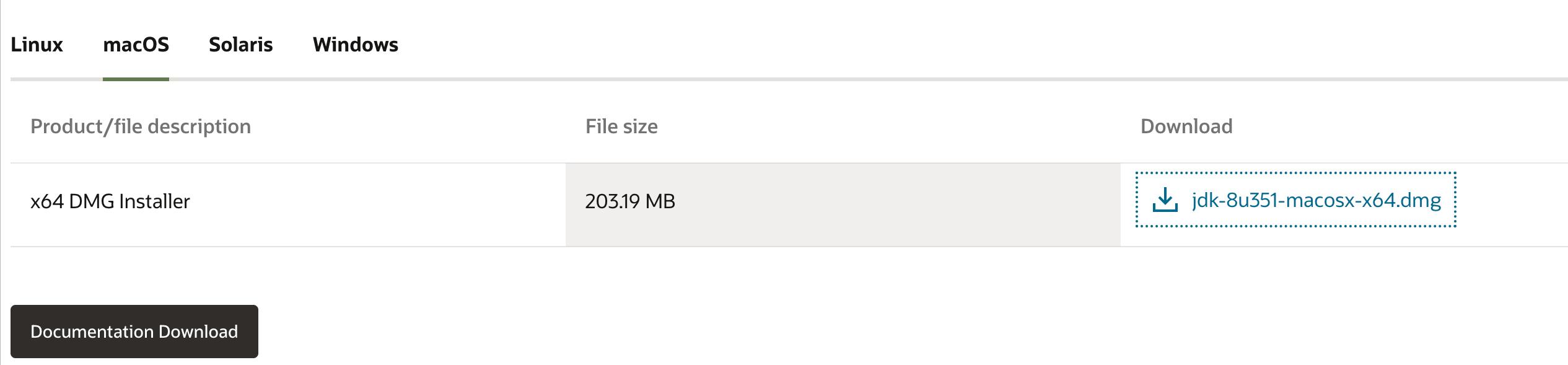
Task: Download jdk-8u351-macosx-x64.dmg file link
Action: [x=1316, y=200]
